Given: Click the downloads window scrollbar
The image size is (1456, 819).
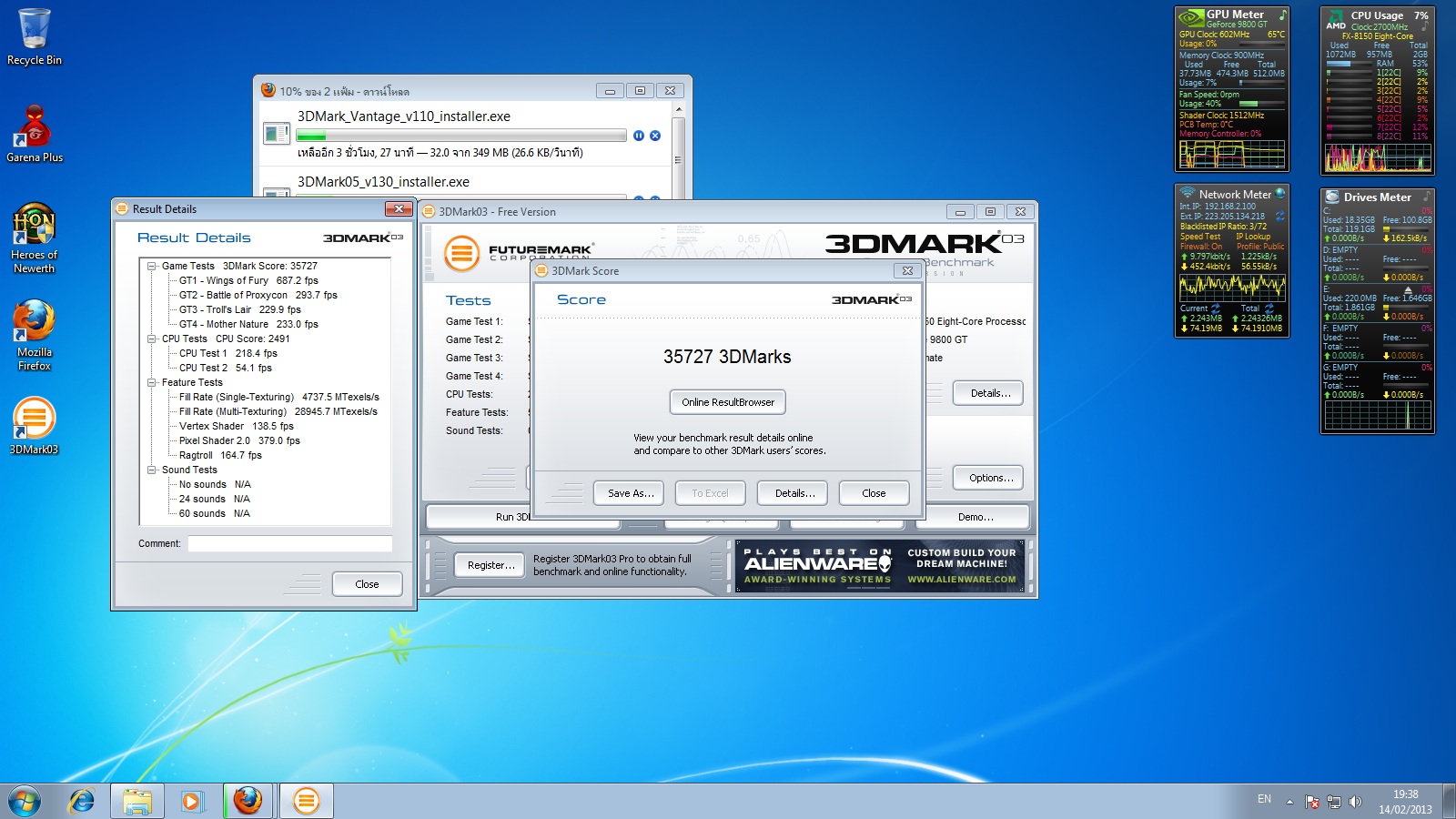Looking at the screenshot, I should point(677,151).
